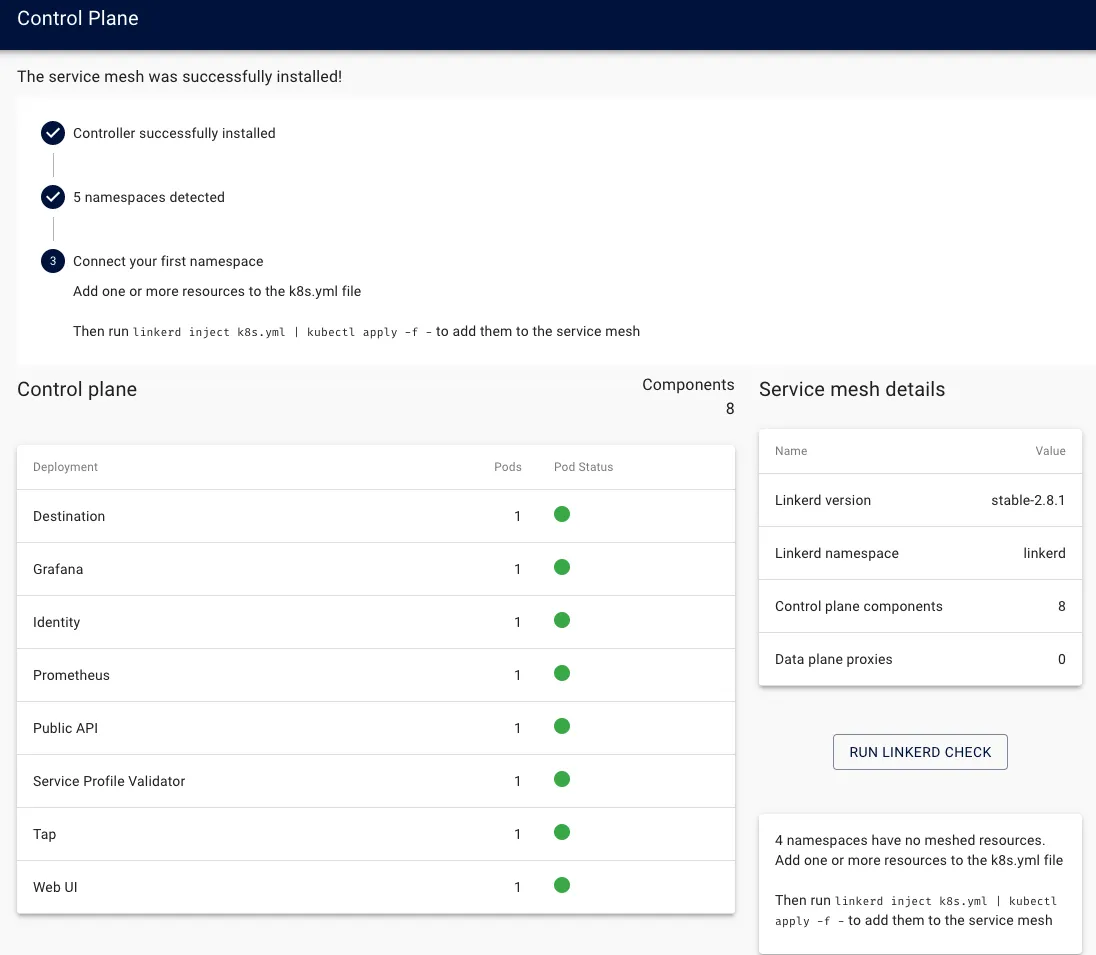Click the Identity green pod status dot

coord(562,621)
